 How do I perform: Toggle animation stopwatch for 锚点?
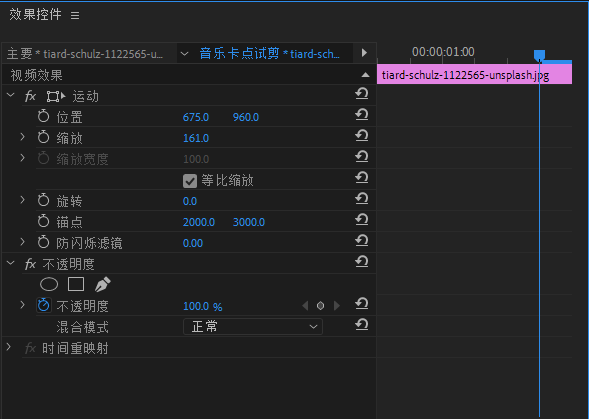point(44,221)
